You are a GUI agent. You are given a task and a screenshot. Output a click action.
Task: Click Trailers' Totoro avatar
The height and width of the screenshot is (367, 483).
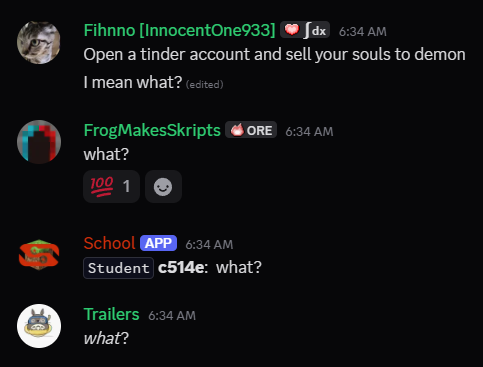39,326
